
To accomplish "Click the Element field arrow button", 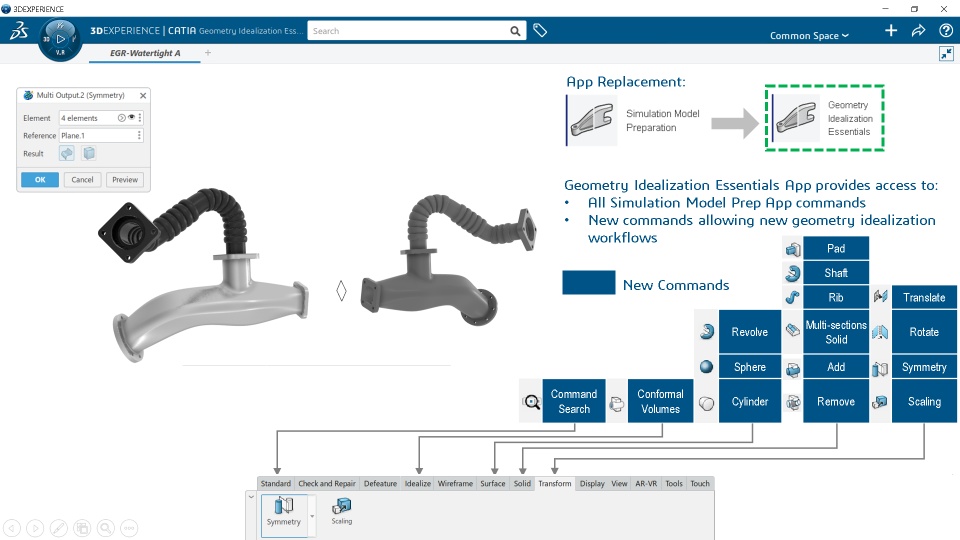I will tap(121, 118).
